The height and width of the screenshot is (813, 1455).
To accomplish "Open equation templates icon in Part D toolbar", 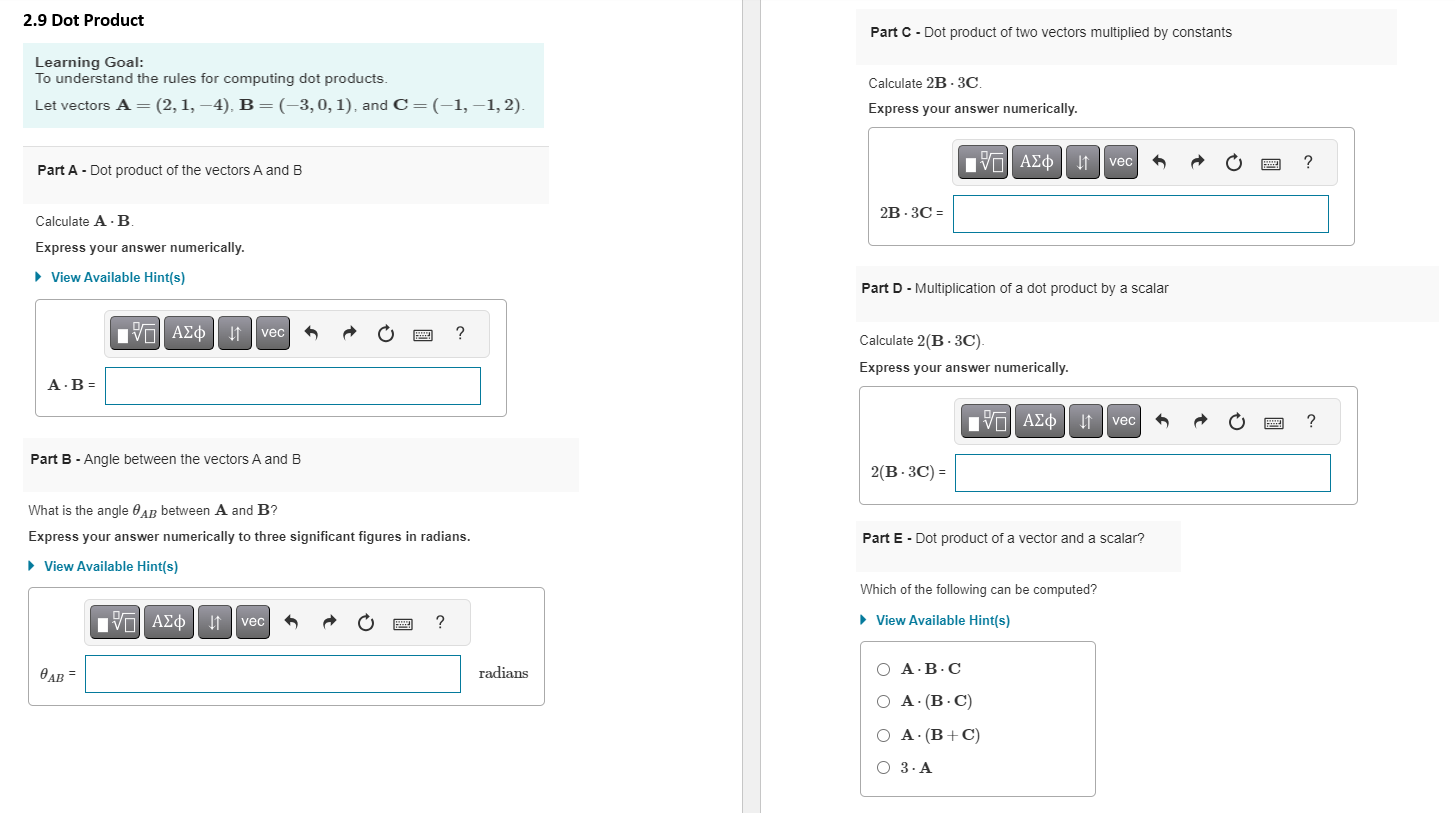I will click(x=985, y=420).
